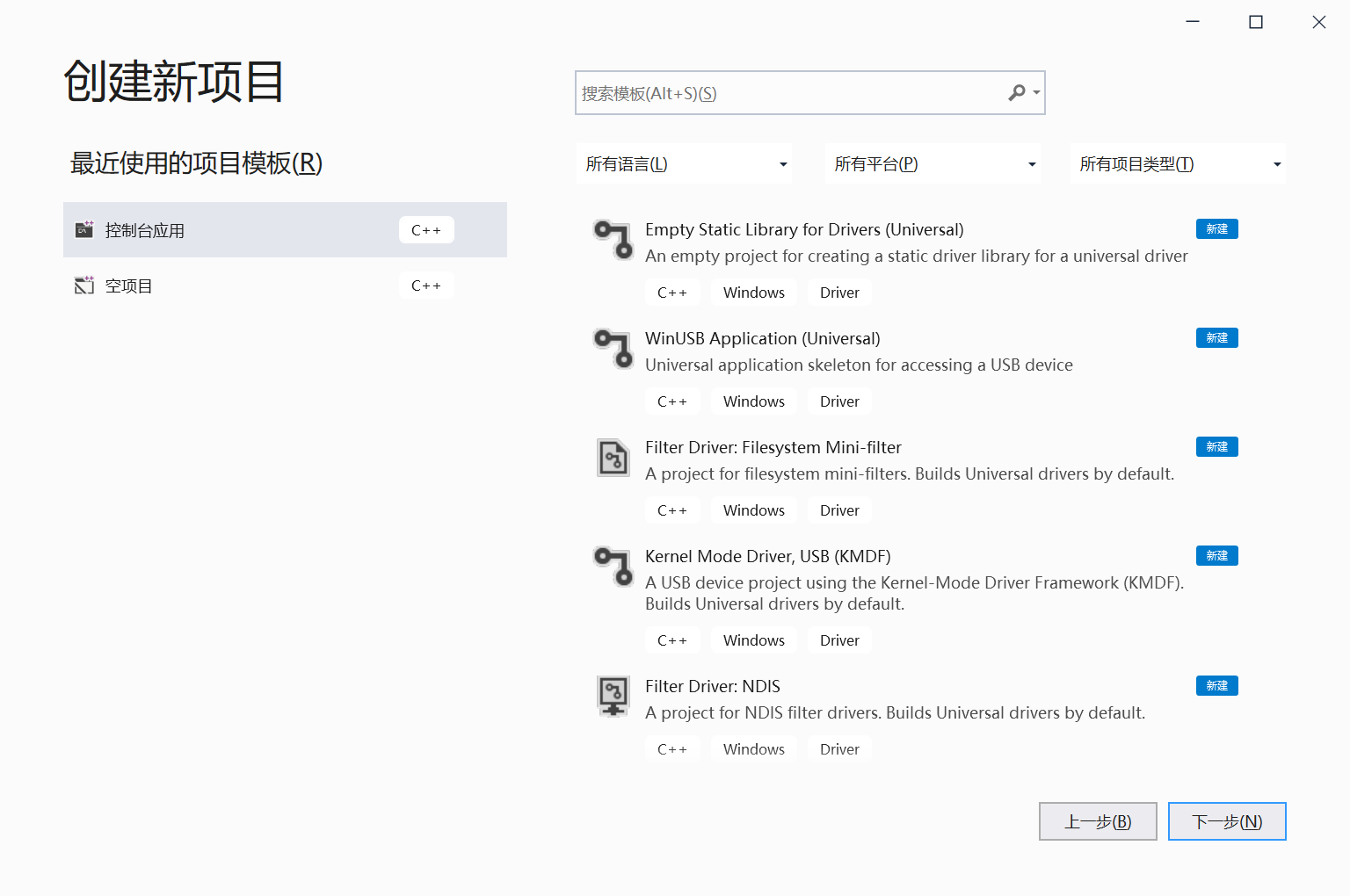Select Filter Driver: Filesystem Mini-filter title

point(773,447)
